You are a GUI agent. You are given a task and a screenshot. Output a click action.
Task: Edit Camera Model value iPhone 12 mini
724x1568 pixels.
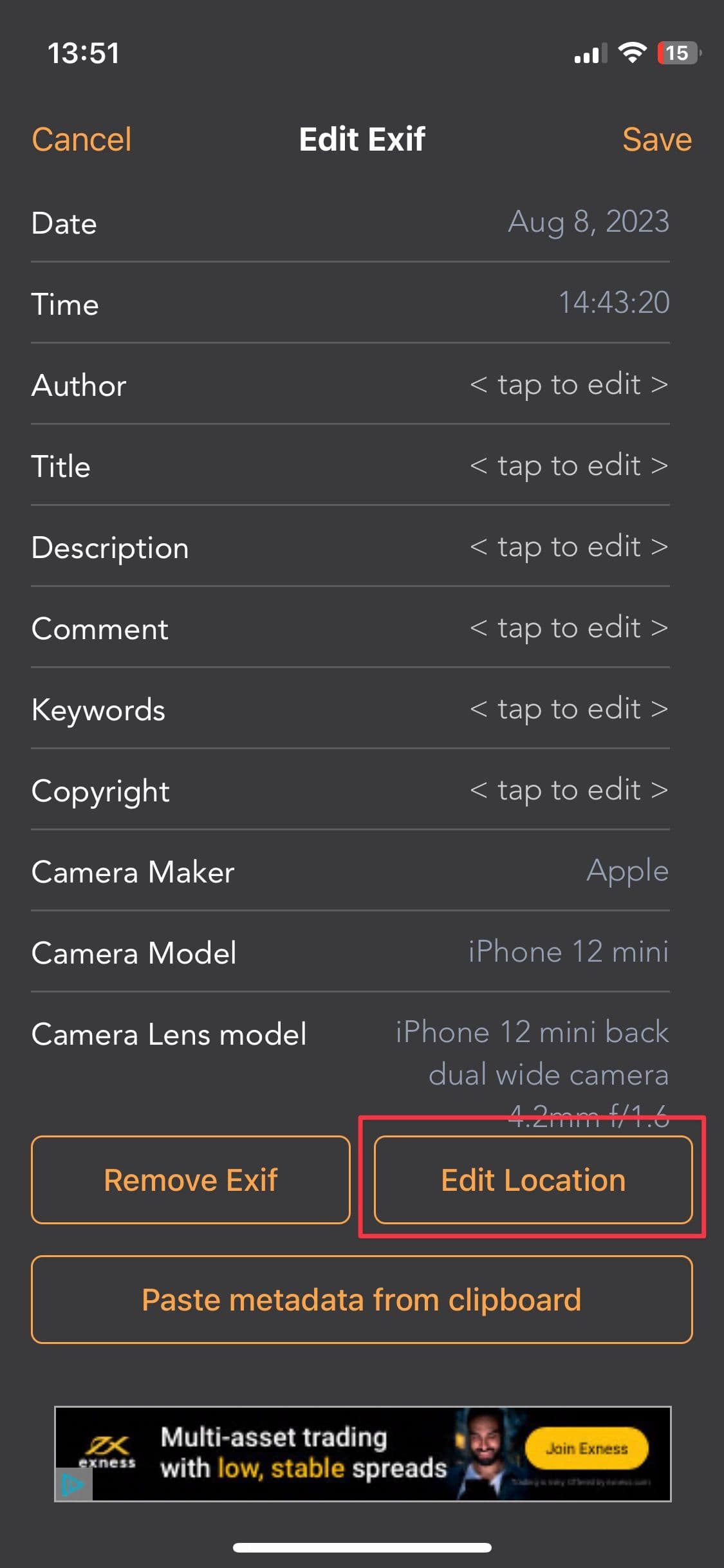pyautogui.click(x=568, y=952)
